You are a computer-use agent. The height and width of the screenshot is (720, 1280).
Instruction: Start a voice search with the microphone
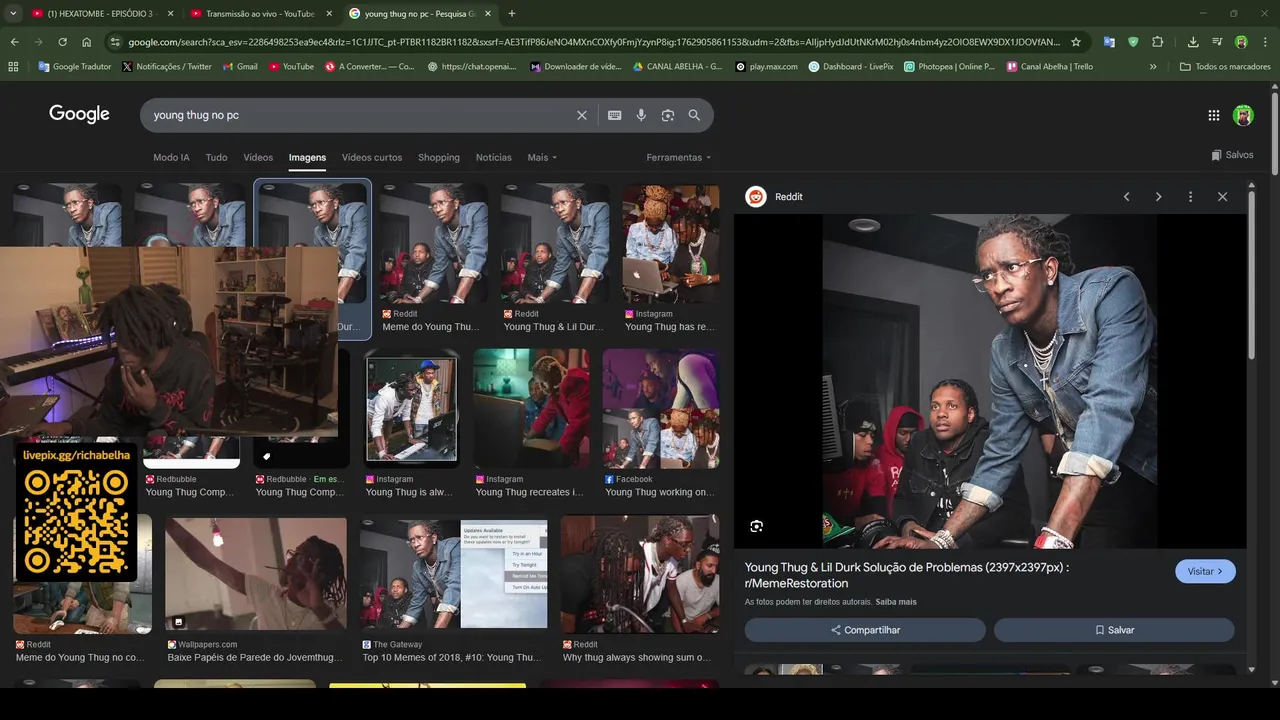tap(641, 115)
